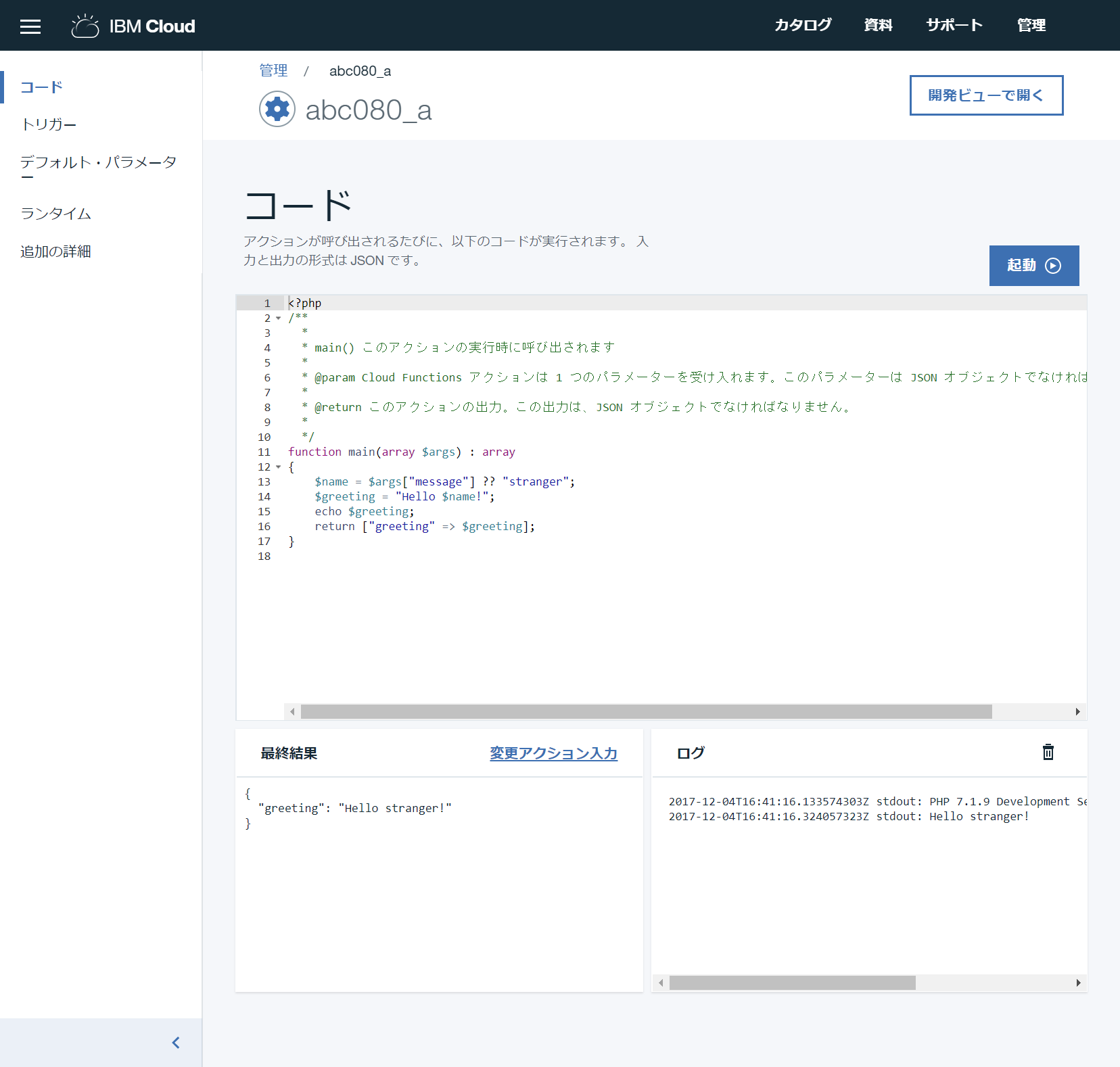Click the code editor horizontal scrollbar thumb
1120x1067 pixels.
pyautogui.click(x=647, y=711)
